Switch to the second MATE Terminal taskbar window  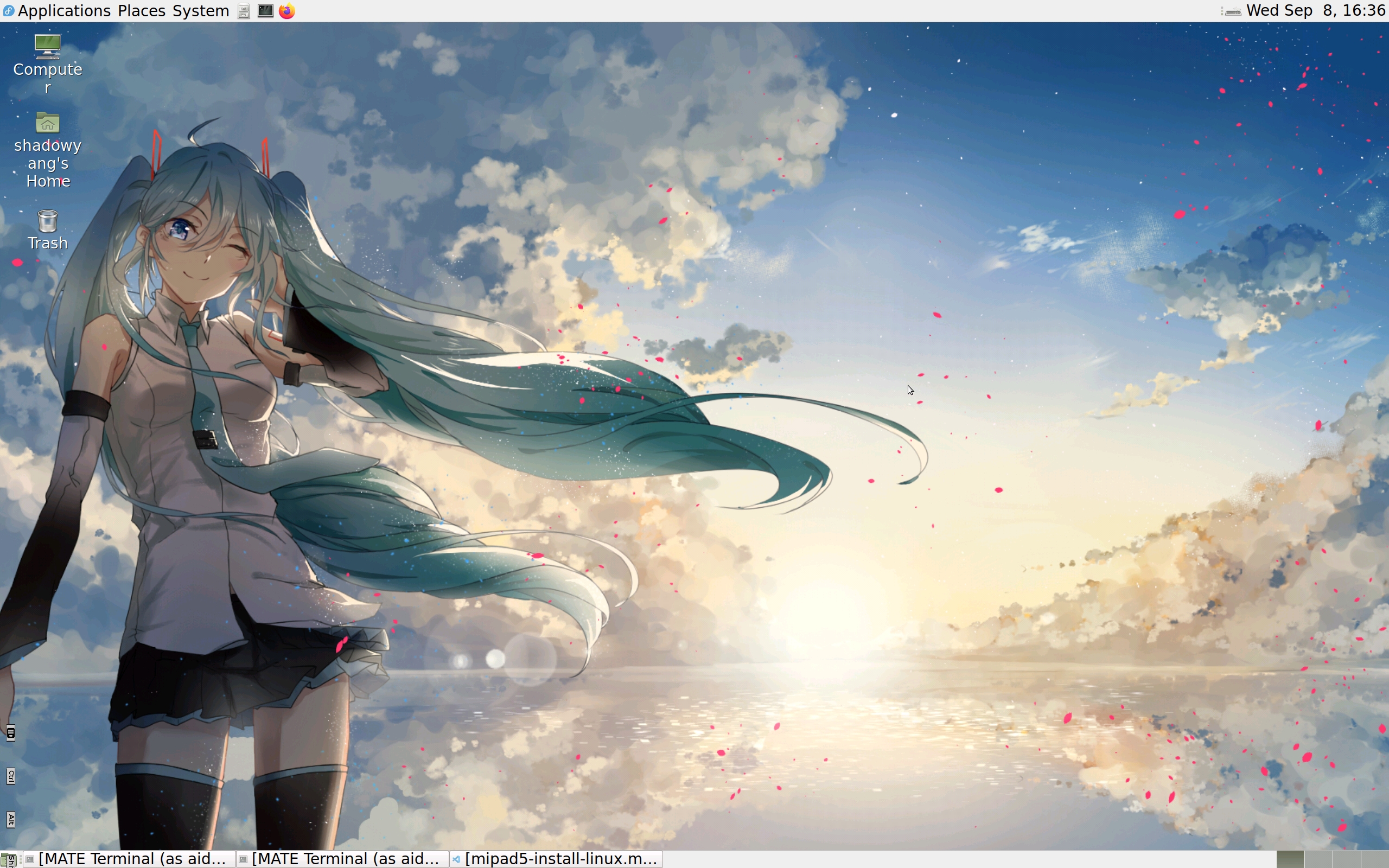(343, 859)
